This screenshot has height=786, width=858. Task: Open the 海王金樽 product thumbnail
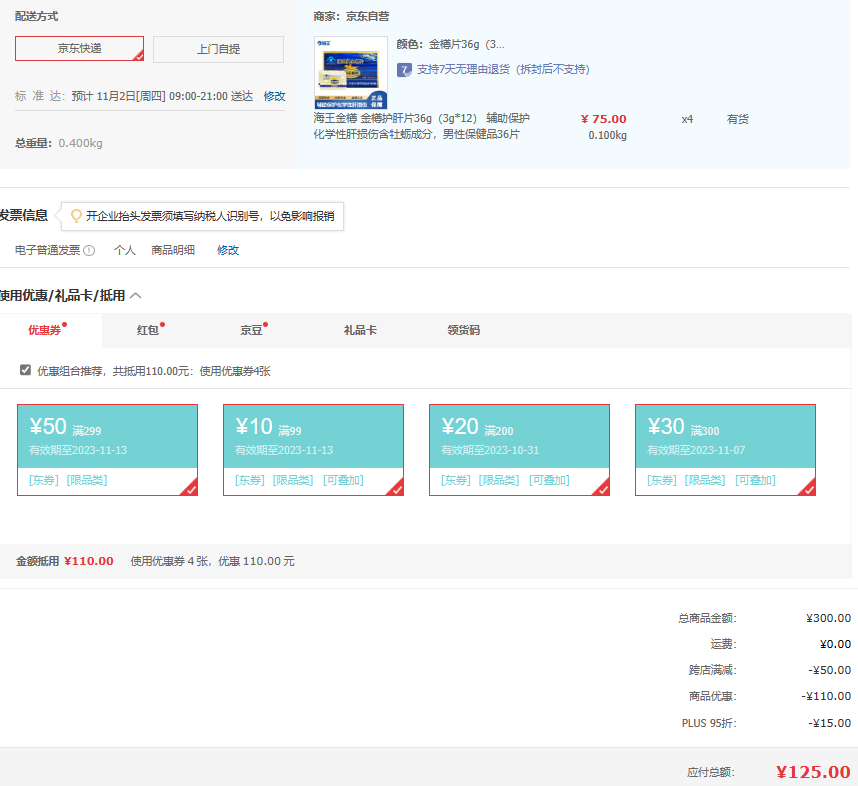click(x=351, y=73)
